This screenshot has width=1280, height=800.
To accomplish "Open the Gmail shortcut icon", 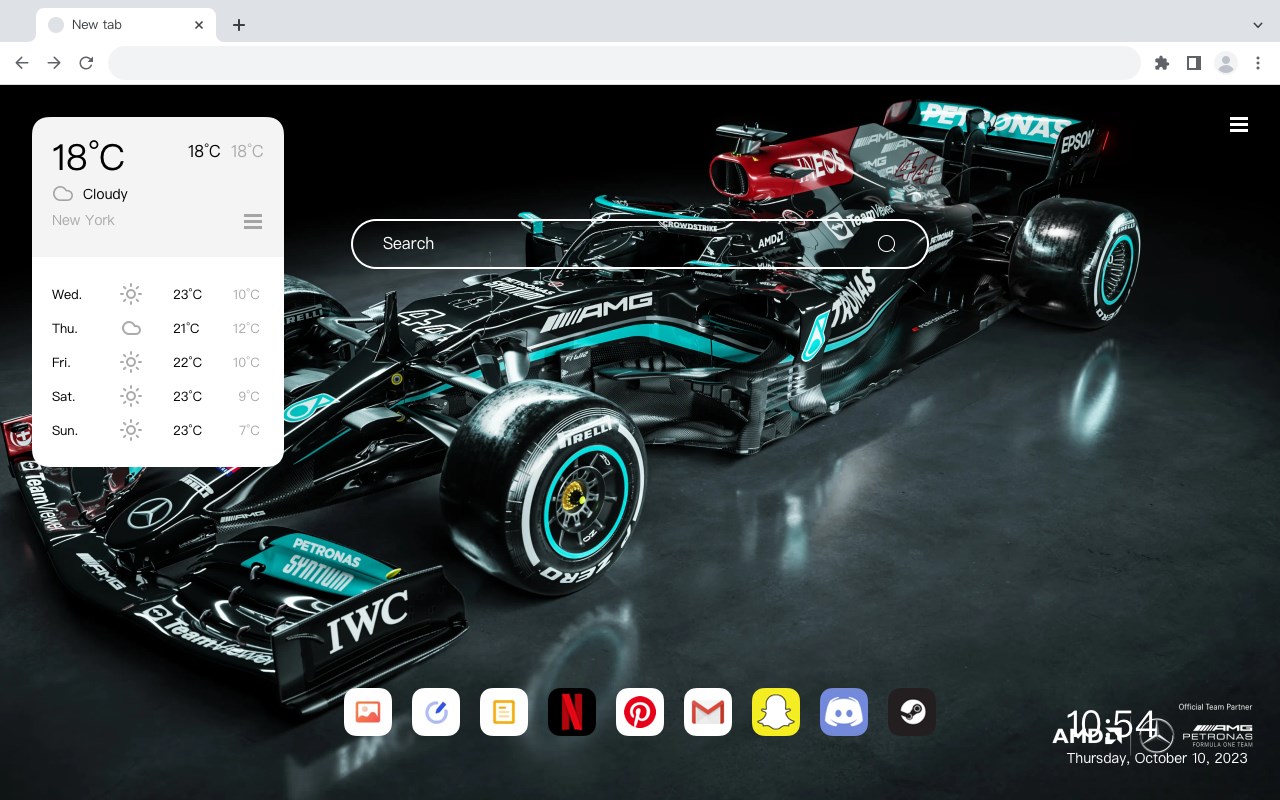I will [x=708, y=712].
